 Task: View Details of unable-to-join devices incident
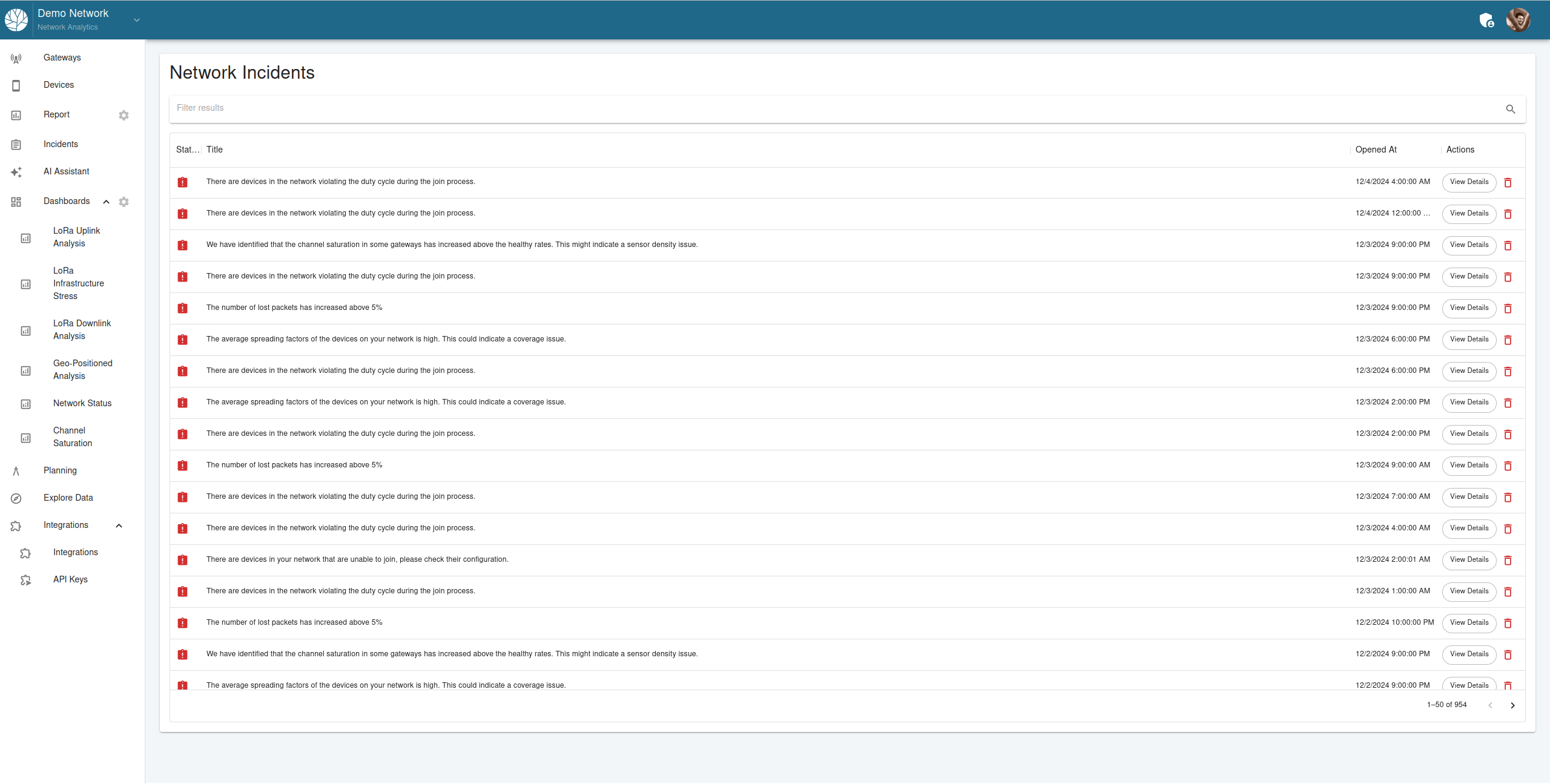1468,560
